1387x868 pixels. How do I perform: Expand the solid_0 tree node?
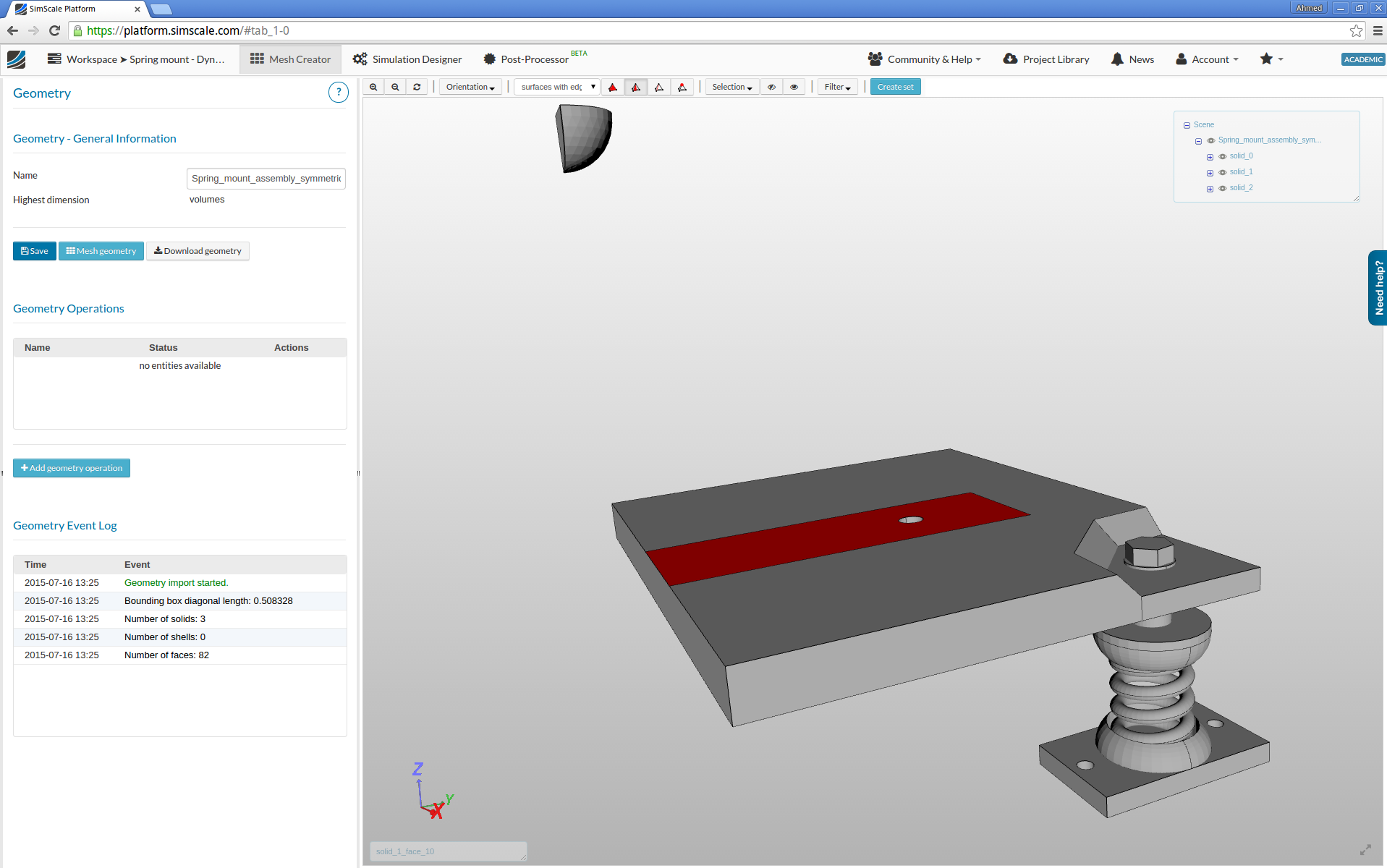pyautogui.click(x=1210, y=157)
